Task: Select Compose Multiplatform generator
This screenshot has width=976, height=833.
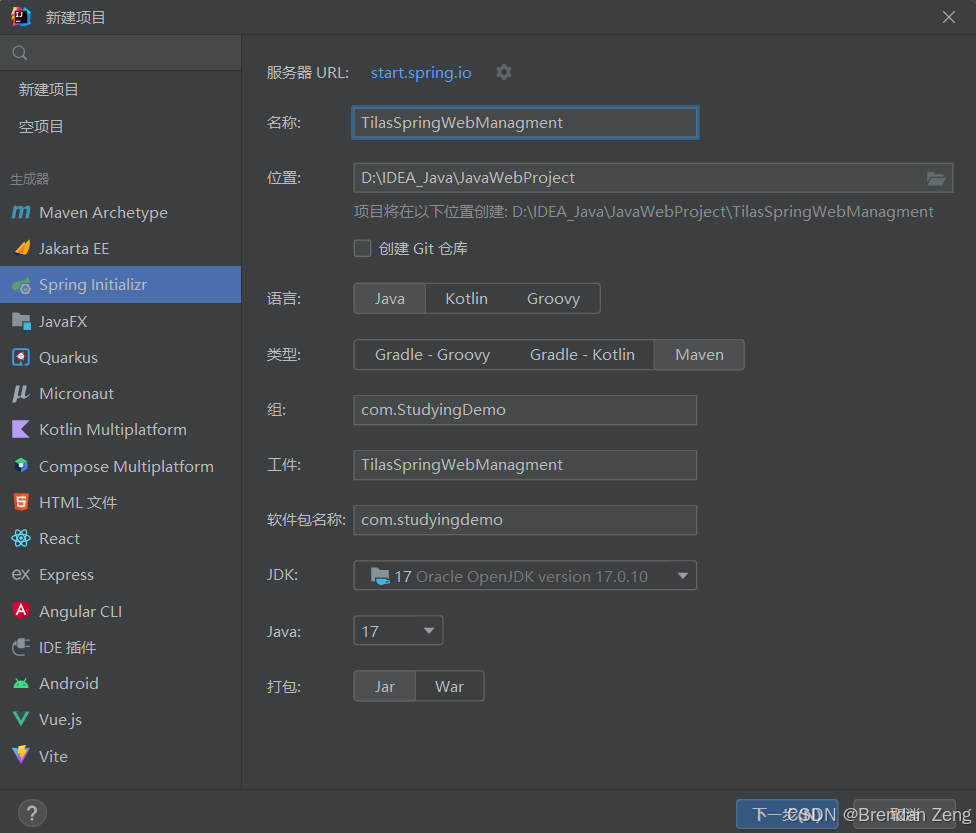Action: click(x=121, y=466)
